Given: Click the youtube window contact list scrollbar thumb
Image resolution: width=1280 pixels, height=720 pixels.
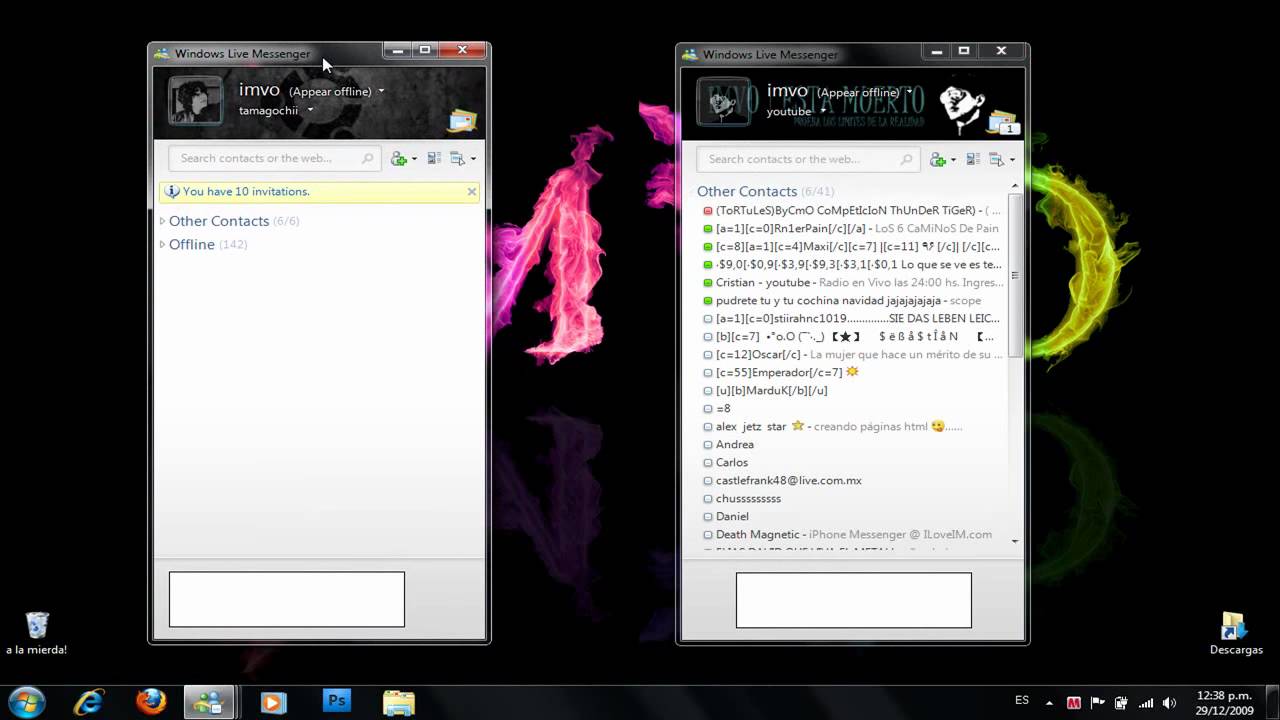Looking at the screenshot, I should pos(1015,275).
